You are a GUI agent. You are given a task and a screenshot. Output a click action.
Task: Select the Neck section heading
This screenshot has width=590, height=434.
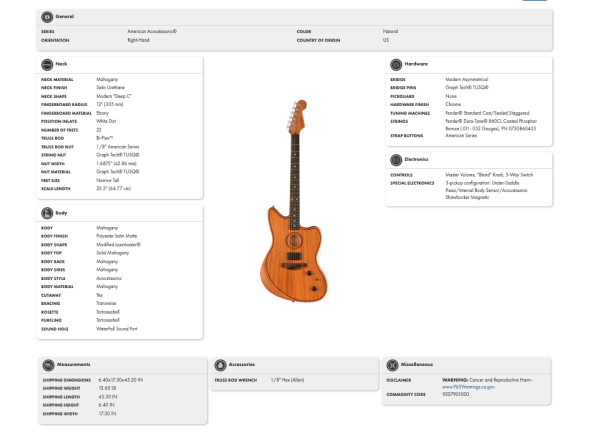tap(61, 64)
